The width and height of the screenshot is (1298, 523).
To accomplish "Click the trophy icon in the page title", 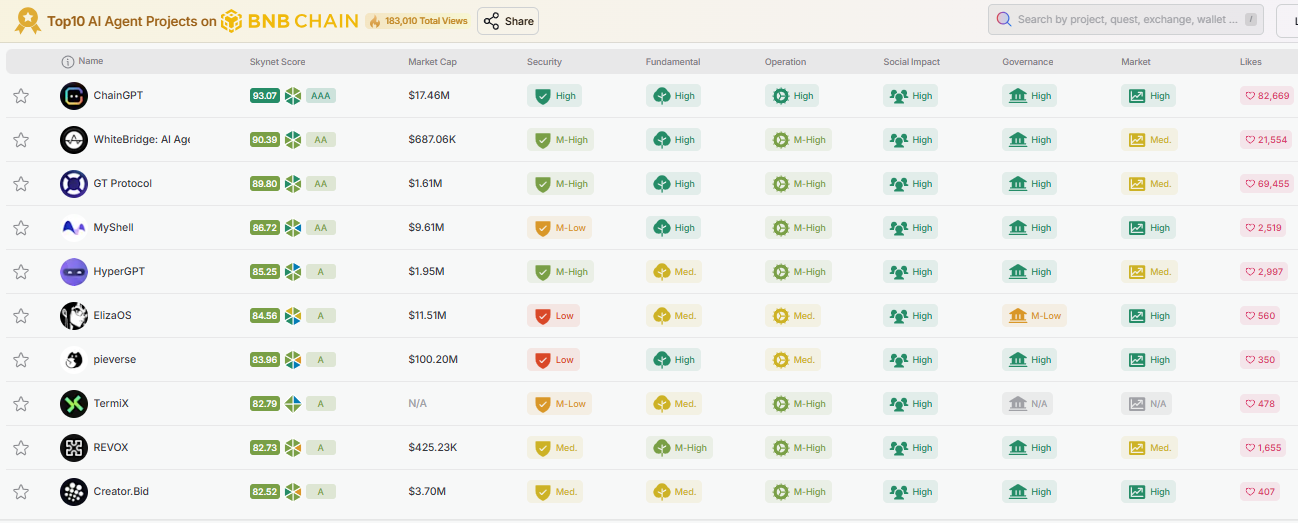I will (28, 20).
